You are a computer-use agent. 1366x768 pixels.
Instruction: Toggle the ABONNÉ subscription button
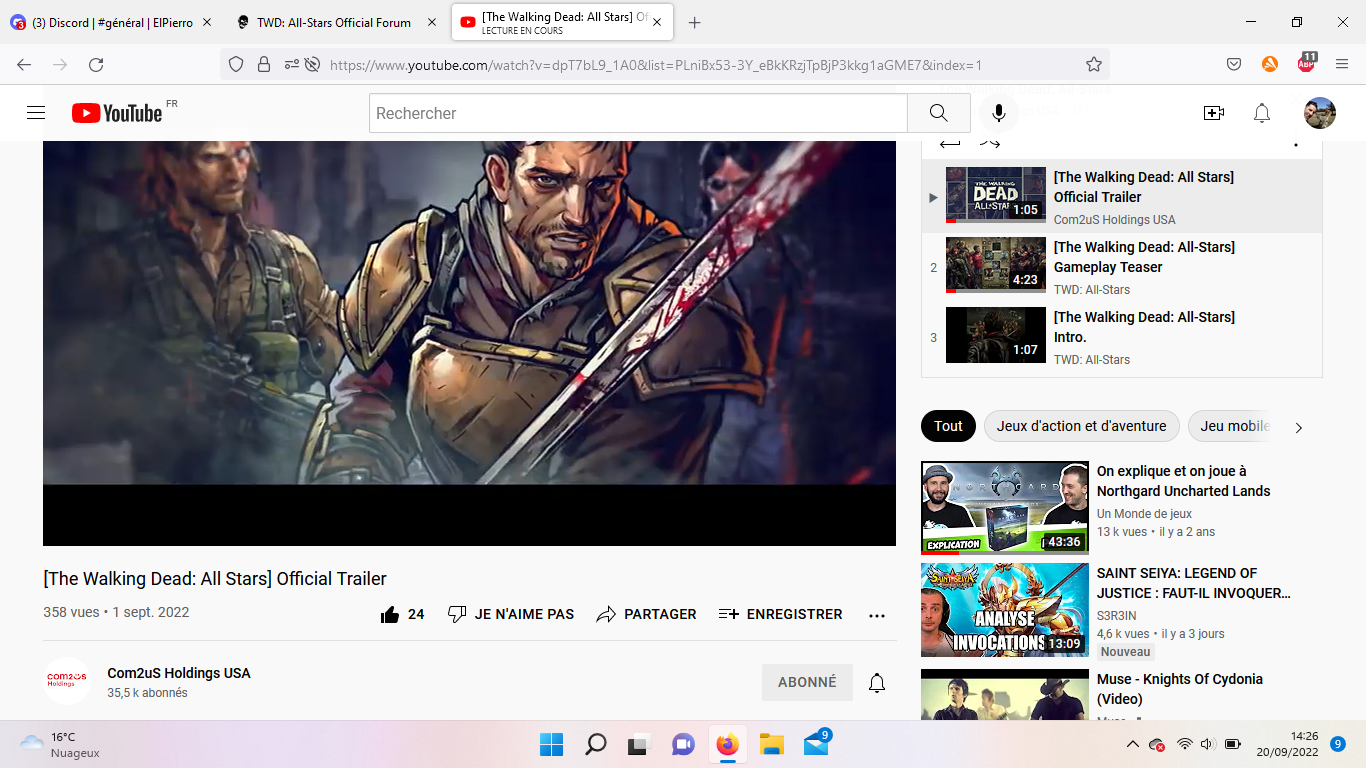coord(807,682)
